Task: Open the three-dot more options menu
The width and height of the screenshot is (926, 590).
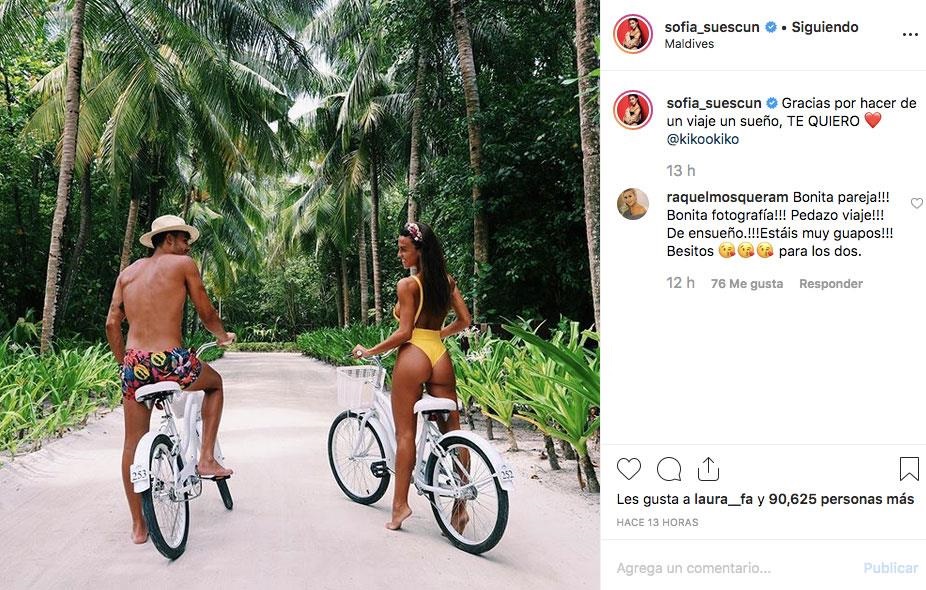Action: coord(909,34)
